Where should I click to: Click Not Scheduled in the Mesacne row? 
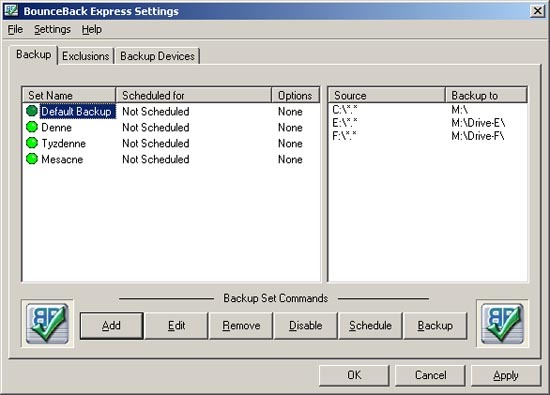point(156,159)
